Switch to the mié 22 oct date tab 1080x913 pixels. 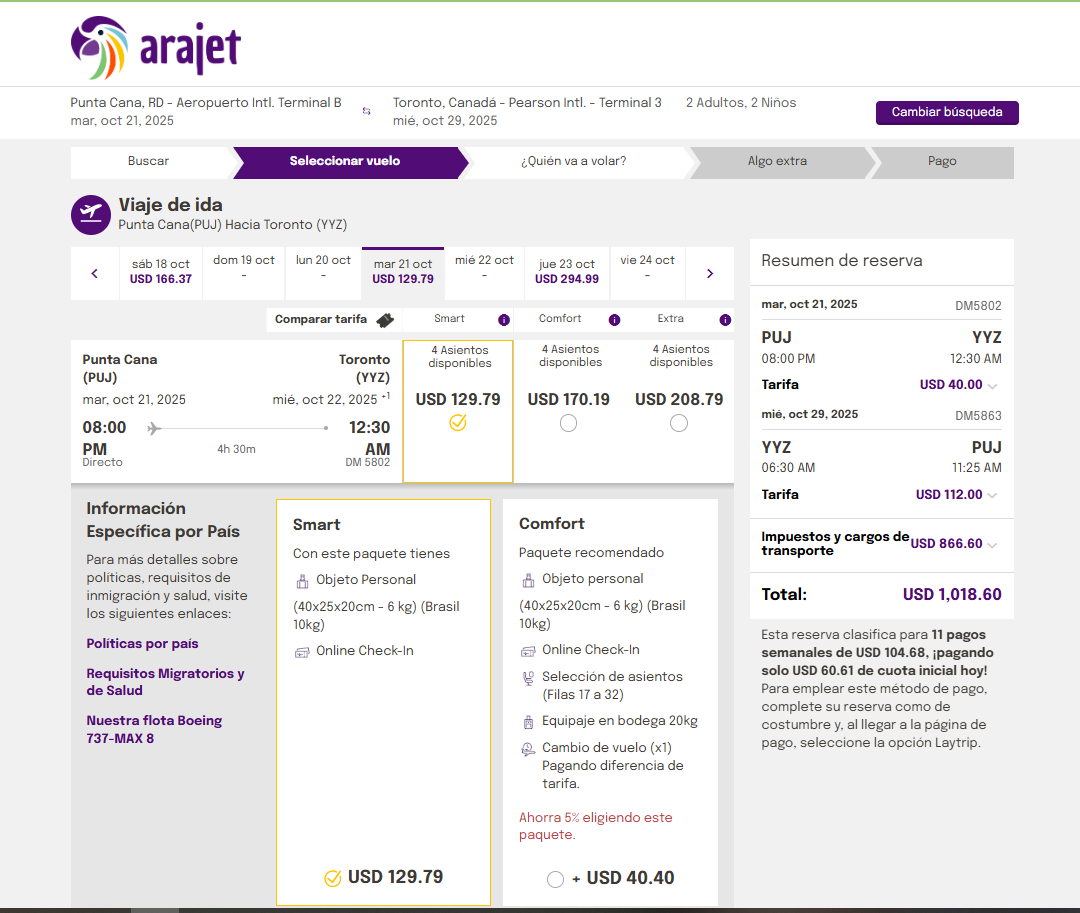tap(484, 272)
